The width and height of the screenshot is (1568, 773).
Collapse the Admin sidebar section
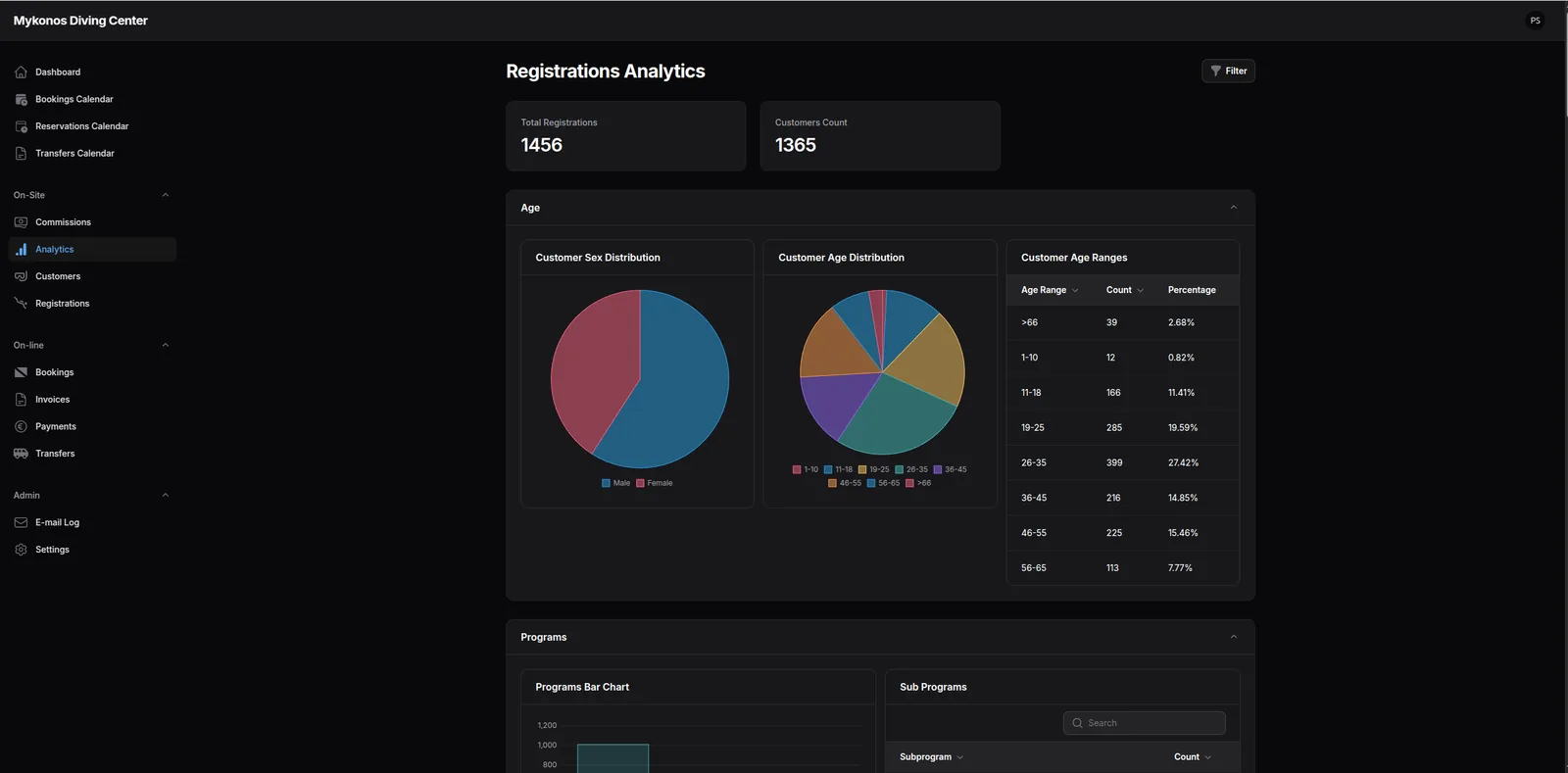166,495
